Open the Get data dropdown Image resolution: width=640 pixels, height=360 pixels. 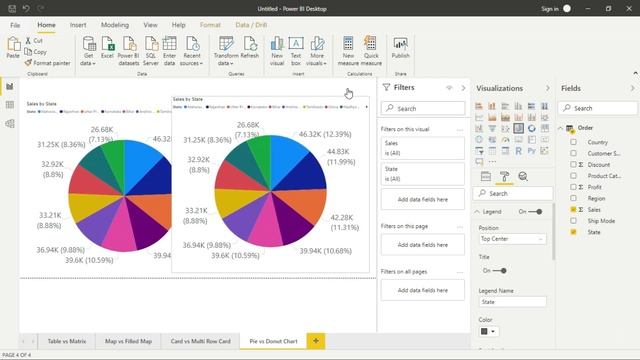click(88, 51)
